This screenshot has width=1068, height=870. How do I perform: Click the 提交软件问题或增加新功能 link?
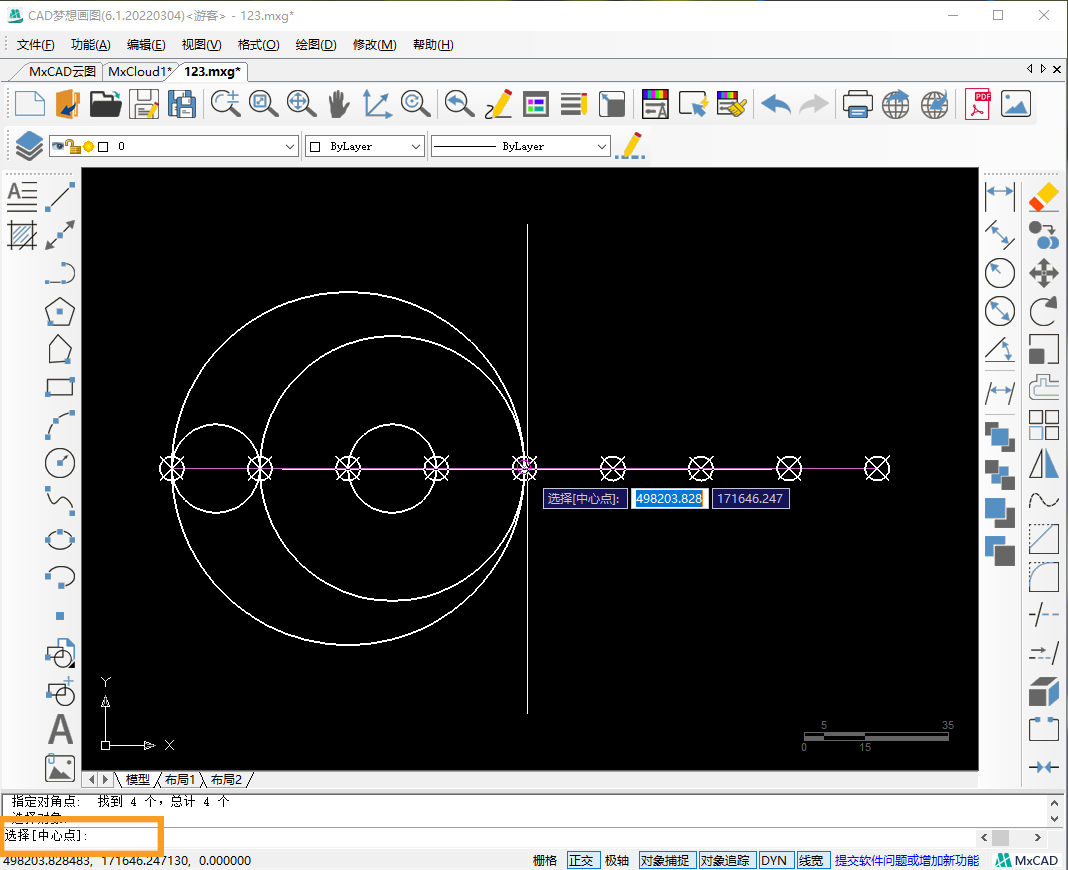(907, 860)
